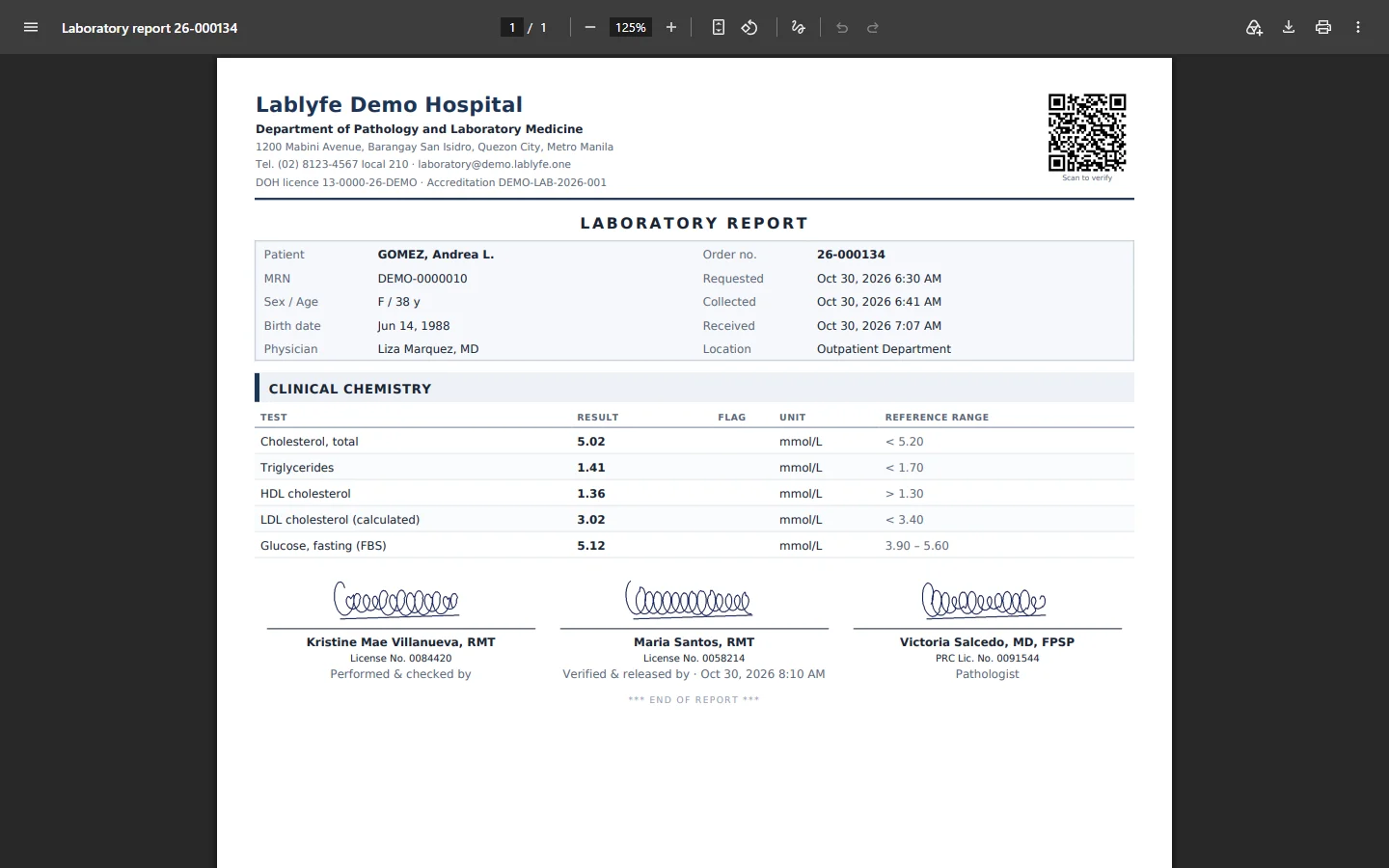The image size is (1389, 868).
Task: Open the sidebar hamburger menu
Action: (31, 27)
